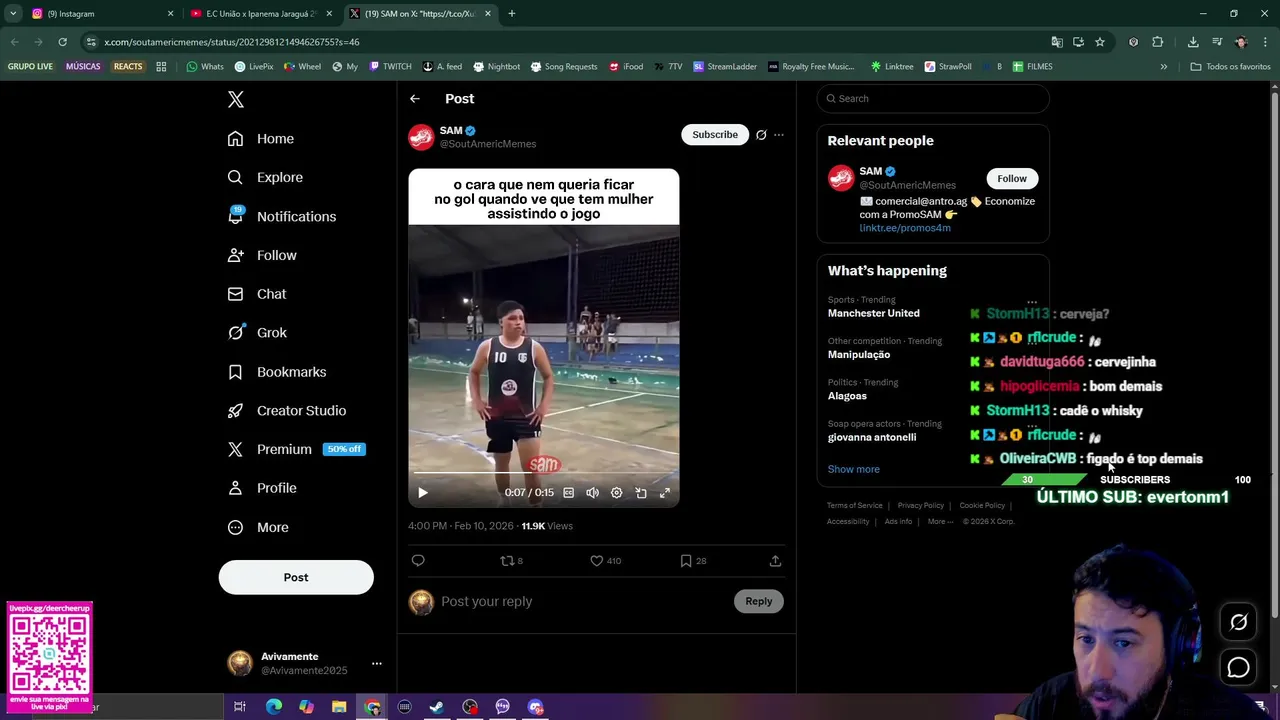
Task: Click the large Post button
Action: [x=296, y=577]
